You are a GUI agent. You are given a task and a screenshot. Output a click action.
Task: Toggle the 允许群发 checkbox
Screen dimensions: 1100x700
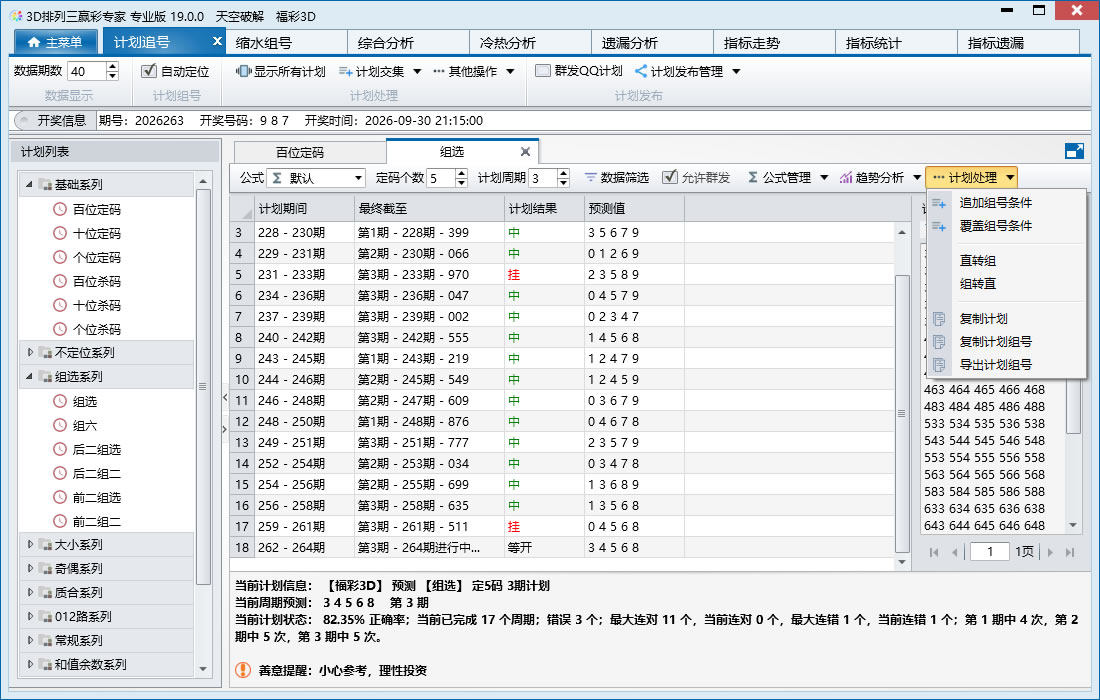point(670,177)
